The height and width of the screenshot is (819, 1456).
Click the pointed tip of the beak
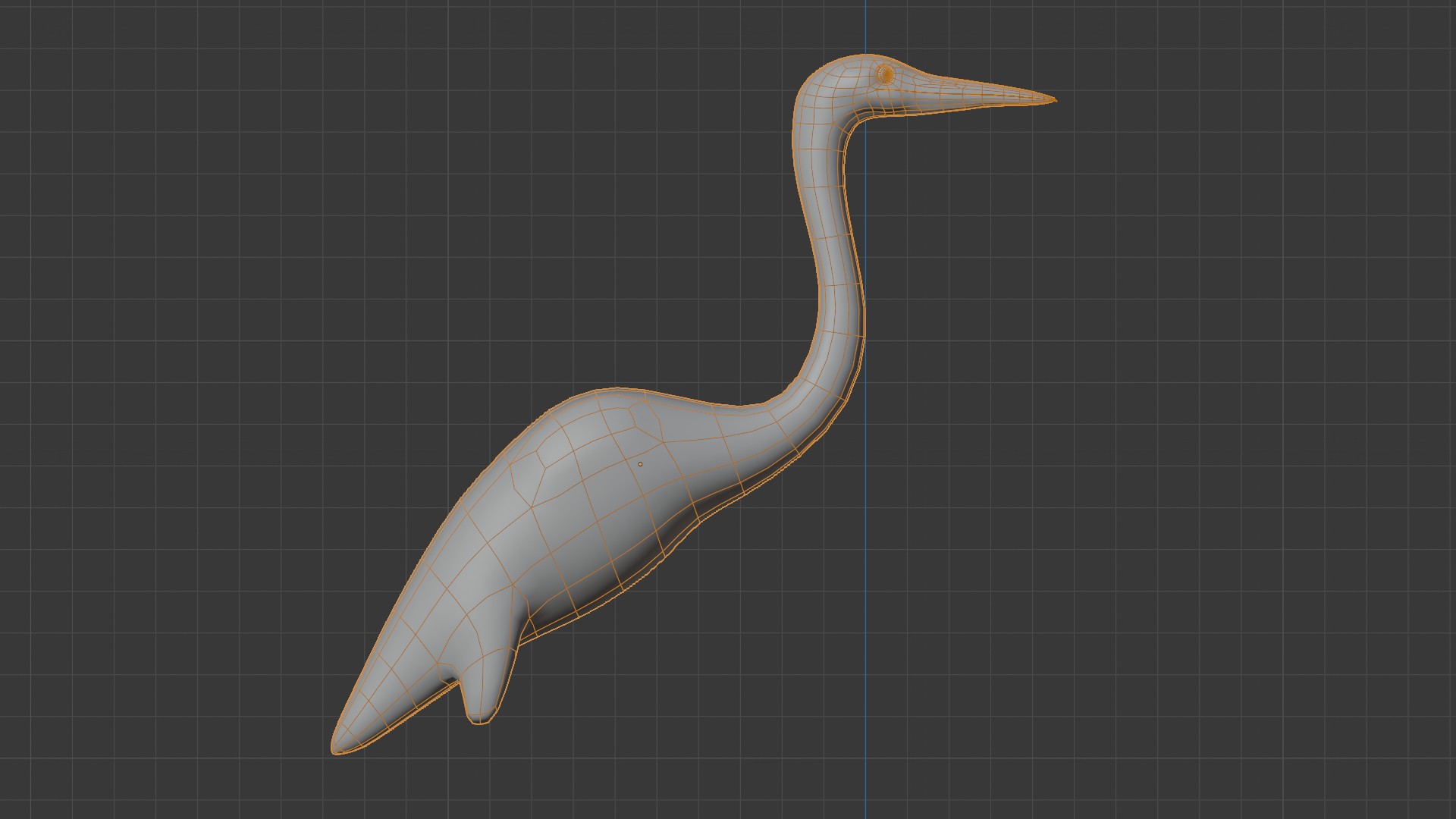(1053, 99)
